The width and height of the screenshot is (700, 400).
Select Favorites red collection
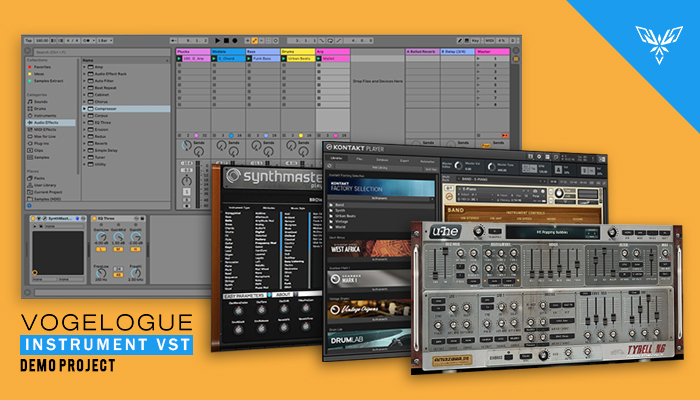40,67
